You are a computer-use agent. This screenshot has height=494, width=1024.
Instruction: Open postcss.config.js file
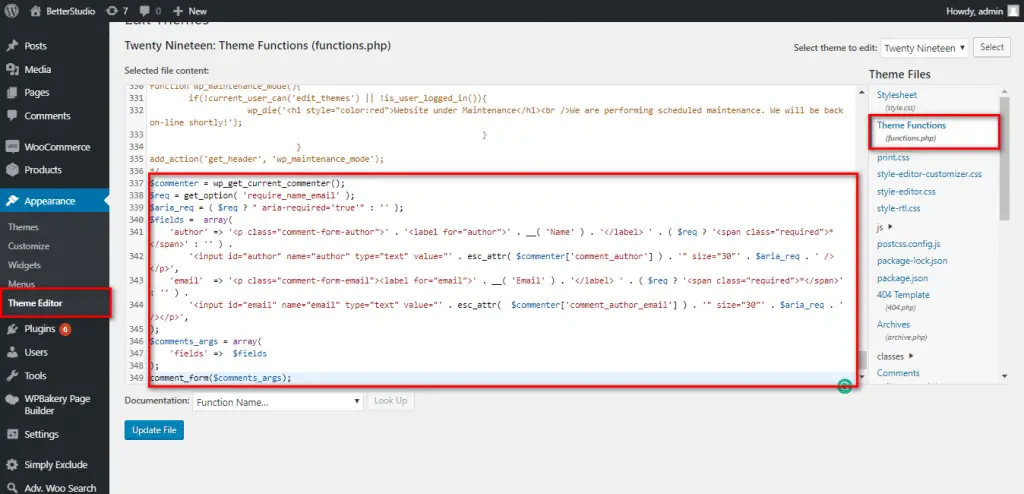click(x=907, y=244)
